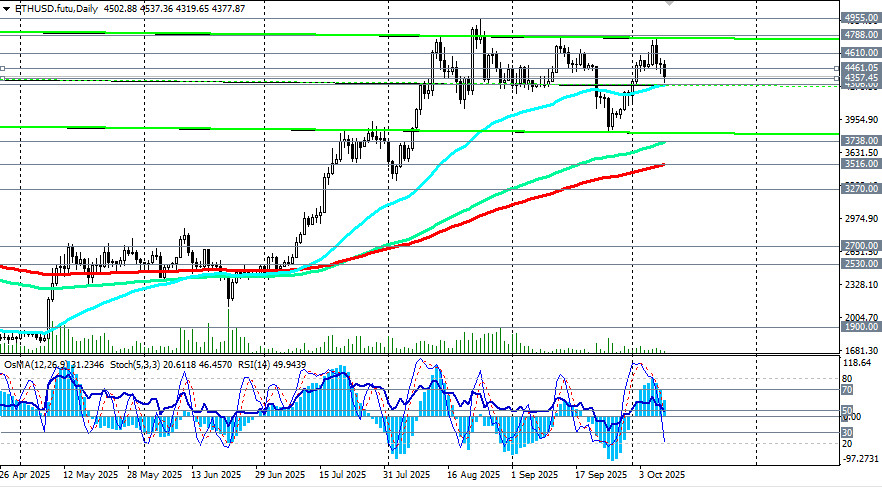Click the ETHUSD.futu,Daily chart title
Screen dimensions: 882x488
pos(56,9)
